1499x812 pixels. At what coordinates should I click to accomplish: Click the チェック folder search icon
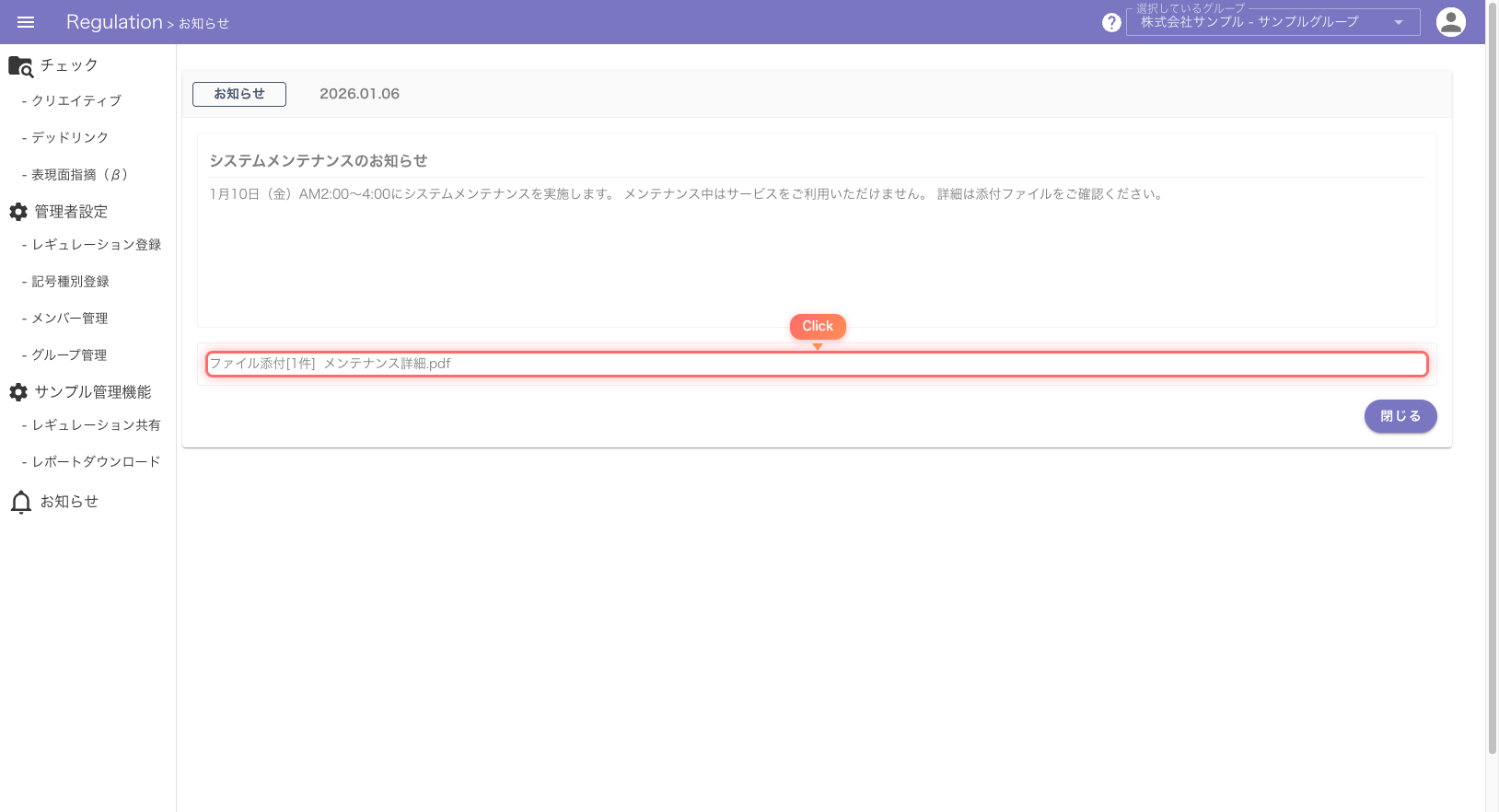click(x=20, y=66)
